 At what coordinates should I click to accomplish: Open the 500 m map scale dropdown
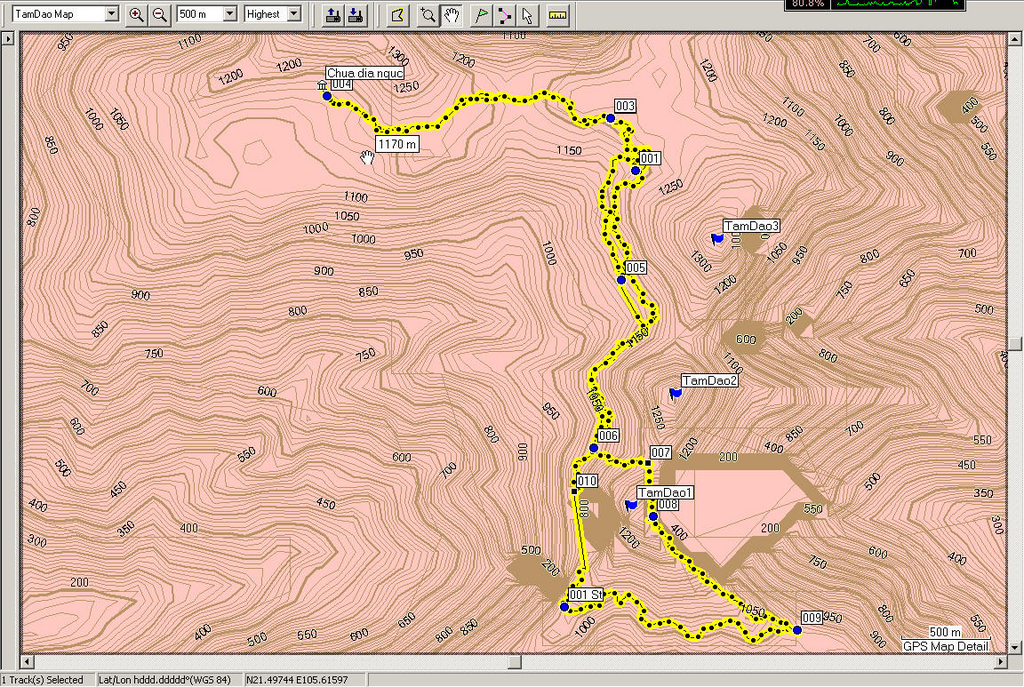[229, 14]
